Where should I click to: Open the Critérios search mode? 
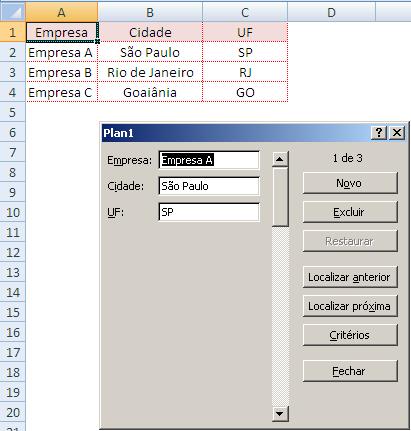(350, 335)
